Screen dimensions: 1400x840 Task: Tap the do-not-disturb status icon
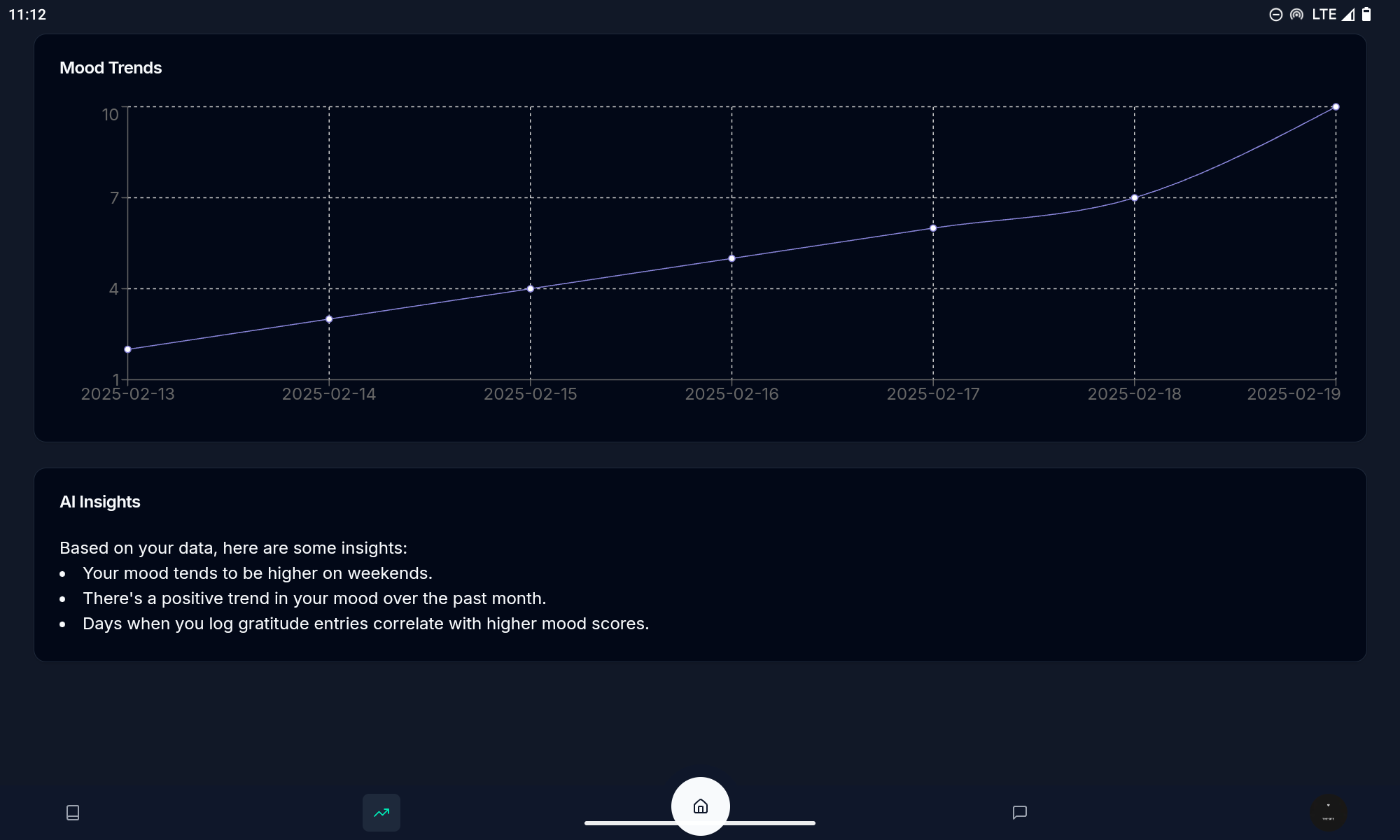pyautogui.click(x=1275, y=15)
